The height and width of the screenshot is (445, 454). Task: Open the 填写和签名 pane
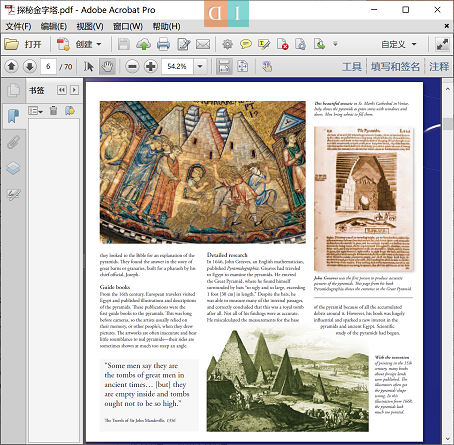coord(395,67)
